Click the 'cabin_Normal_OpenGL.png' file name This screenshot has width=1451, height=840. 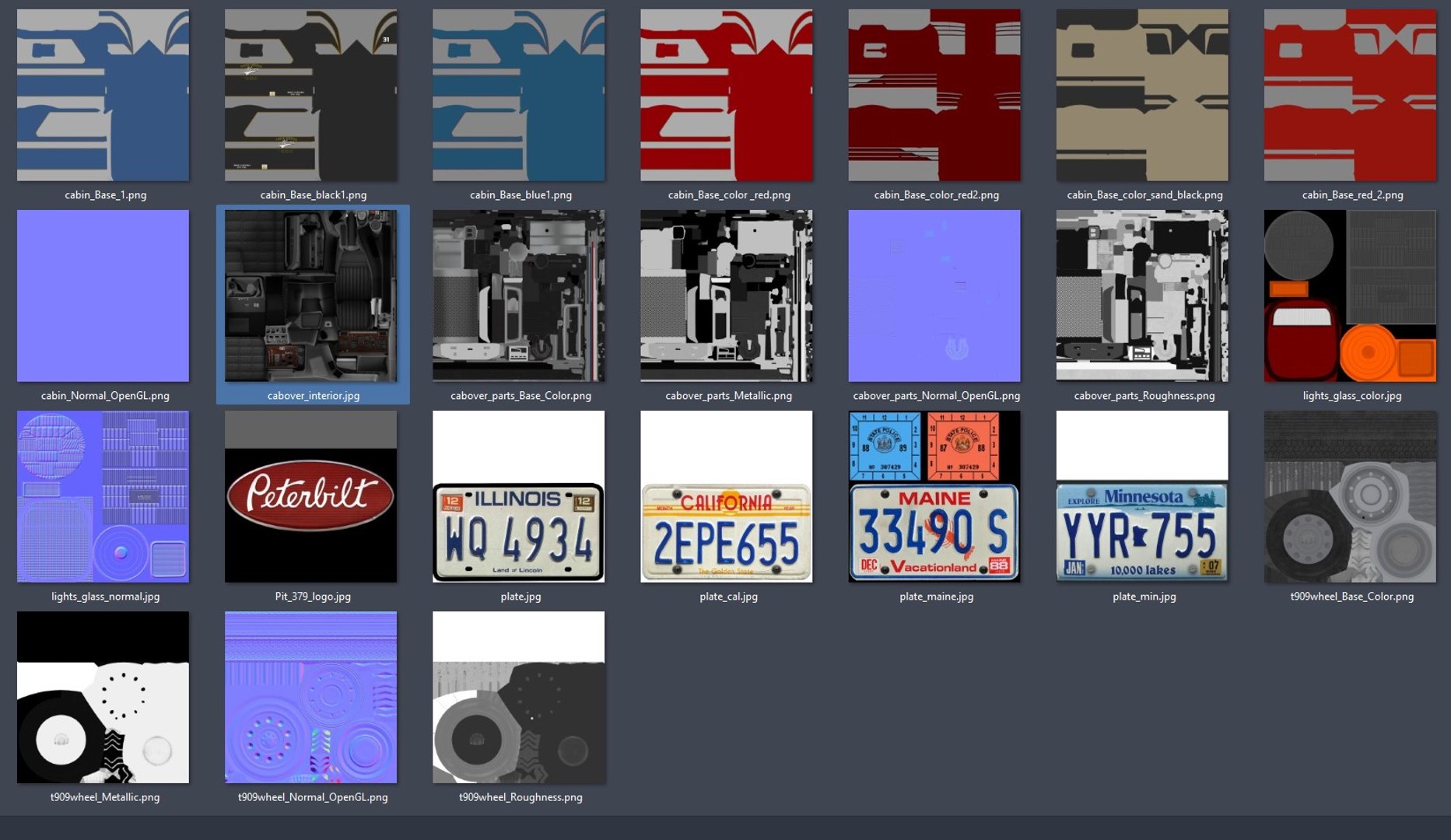(105, 396)
